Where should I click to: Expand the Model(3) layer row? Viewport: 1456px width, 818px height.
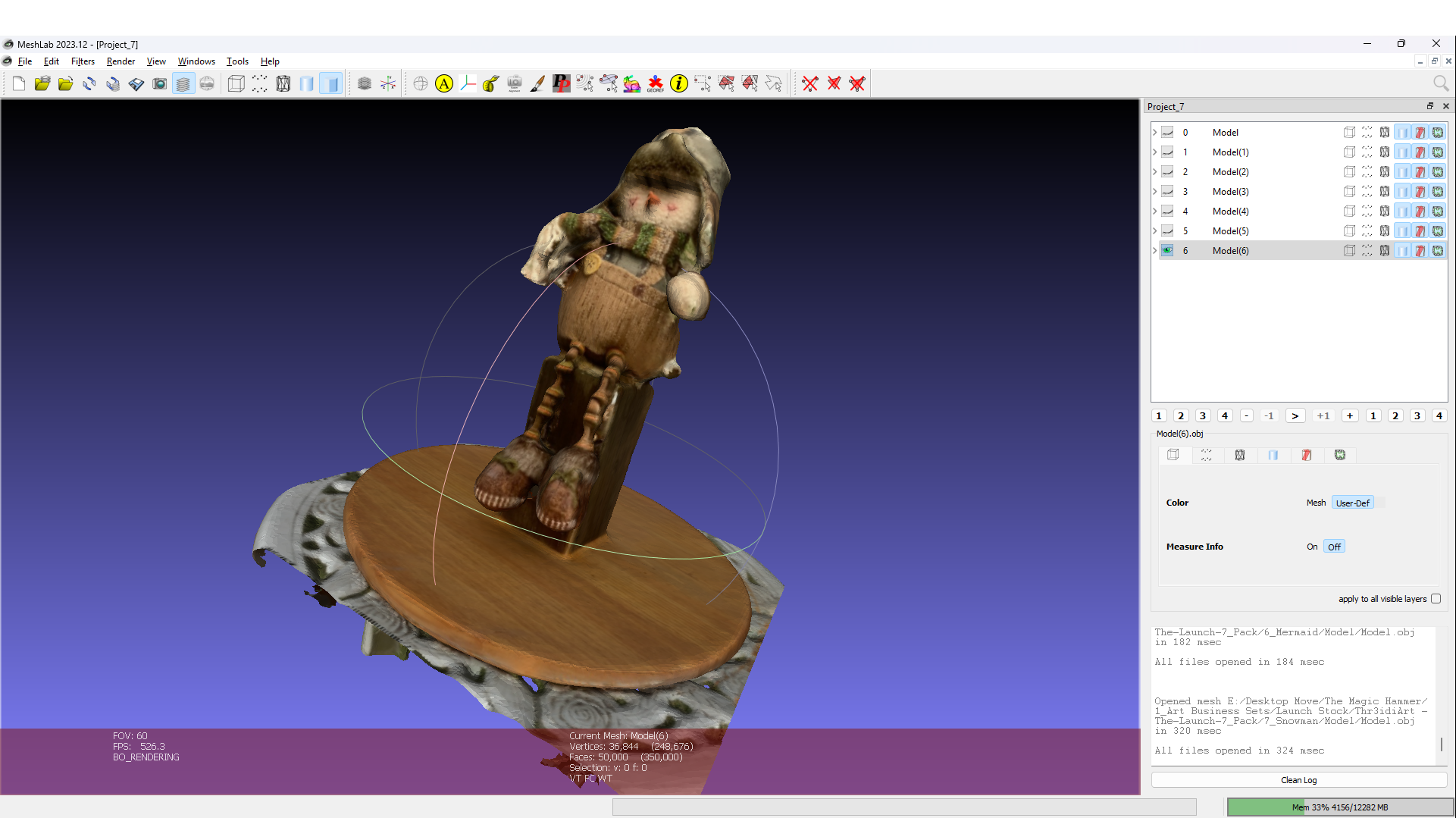pyautogui.click(x=1154, y=192)
